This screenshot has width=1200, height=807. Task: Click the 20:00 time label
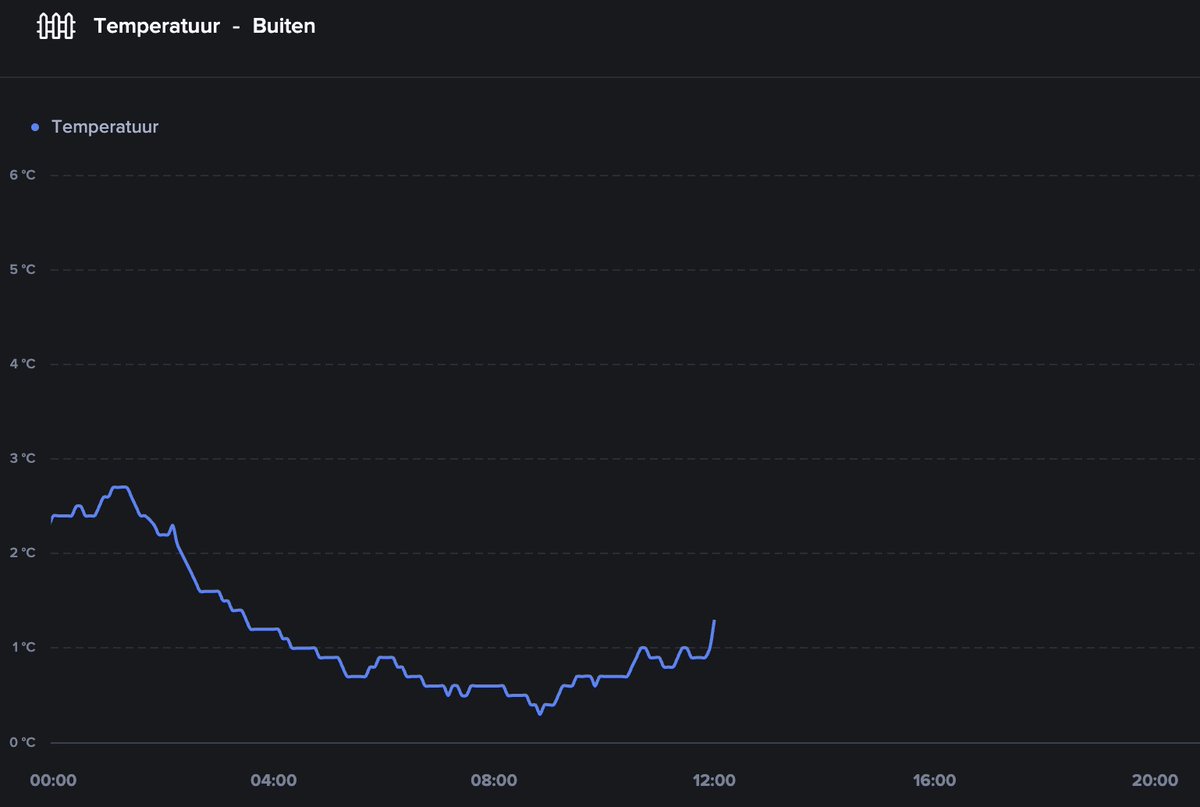(1154, 780)
